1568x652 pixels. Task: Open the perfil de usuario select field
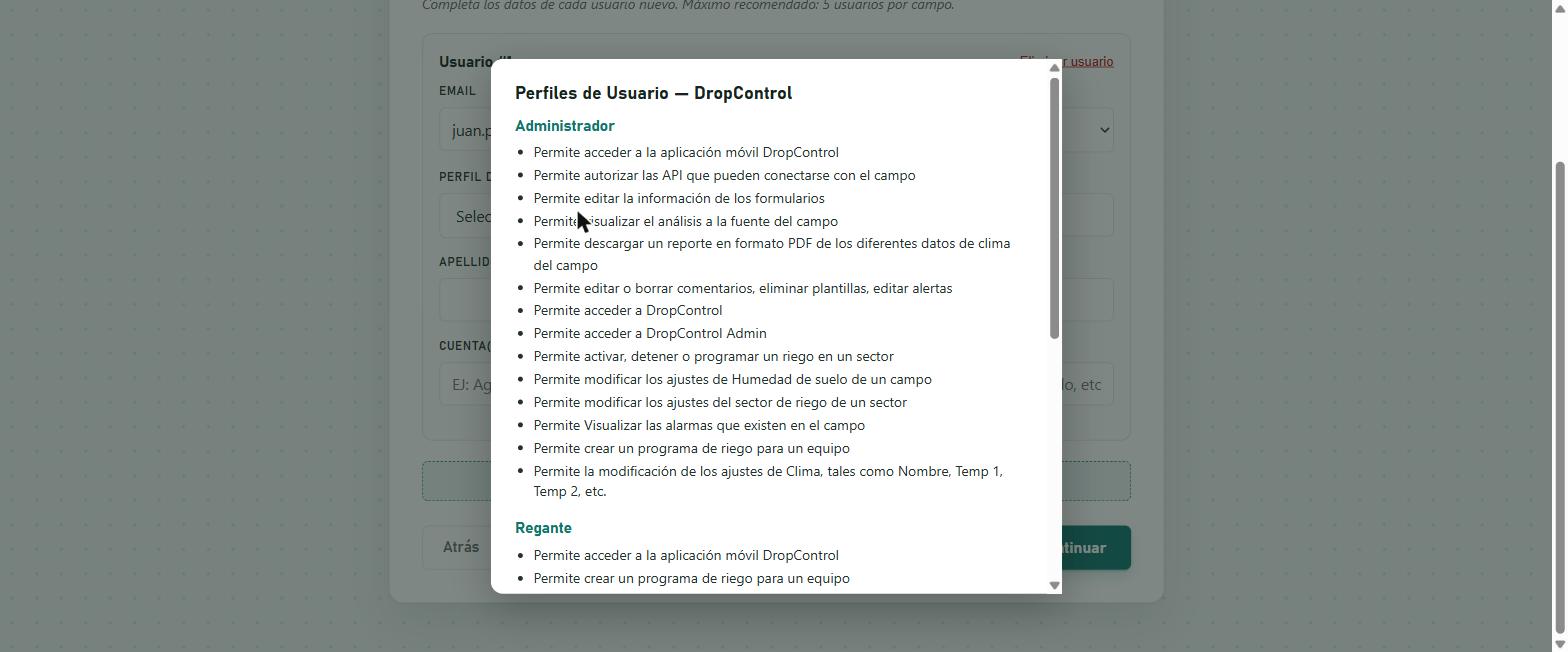(466, 216)
